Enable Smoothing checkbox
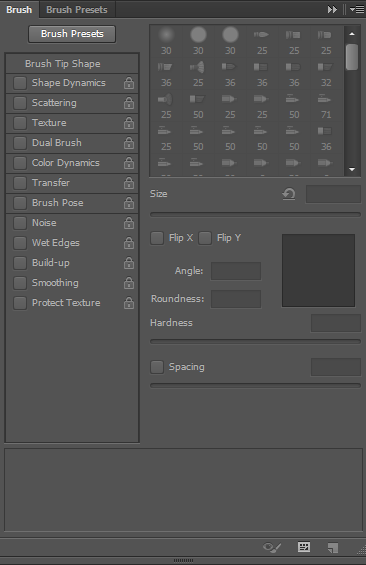 tap(20, 283)
